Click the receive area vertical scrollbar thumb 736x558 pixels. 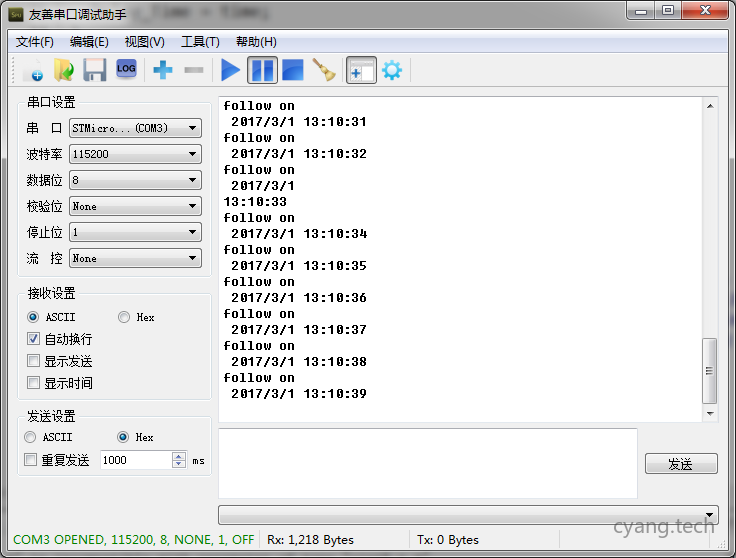(x=710, y=369)
